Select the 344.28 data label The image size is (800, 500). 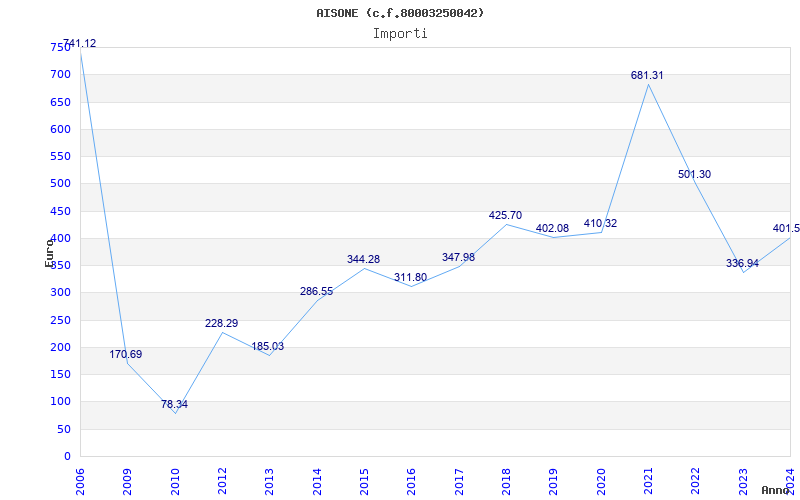363,259
